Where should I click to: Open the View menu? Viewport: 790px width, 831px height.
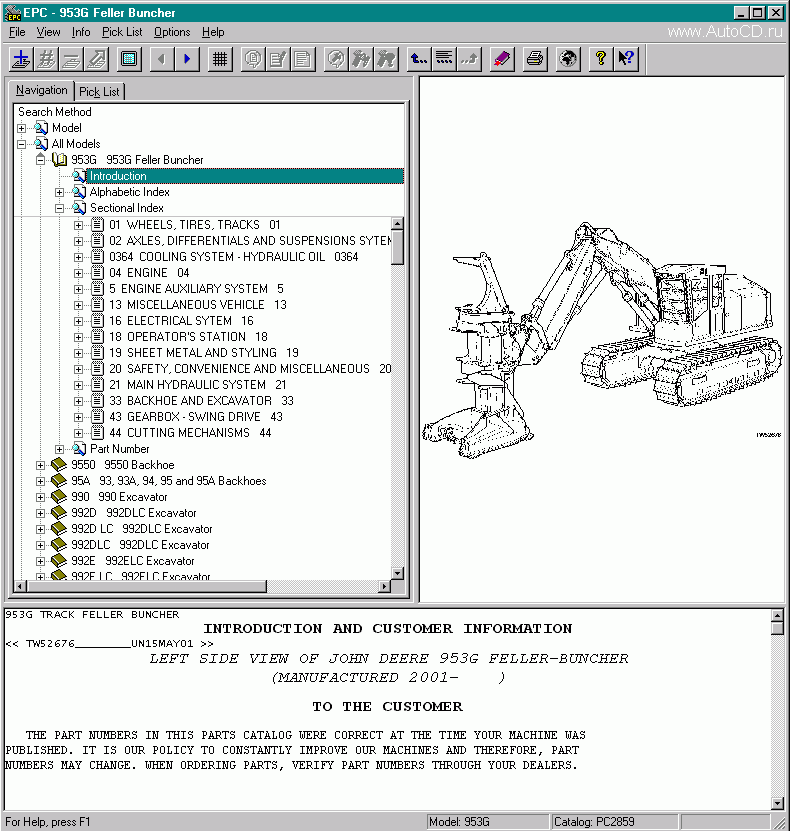(x=48, y=32)
